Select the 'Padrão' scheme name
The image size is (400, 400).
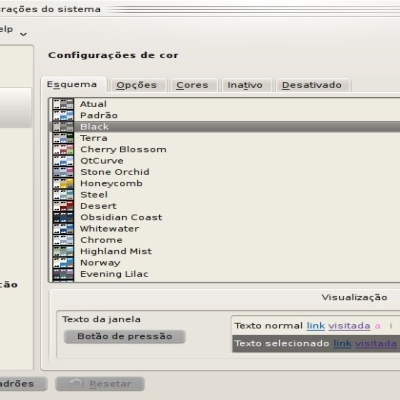pos(99,115)
